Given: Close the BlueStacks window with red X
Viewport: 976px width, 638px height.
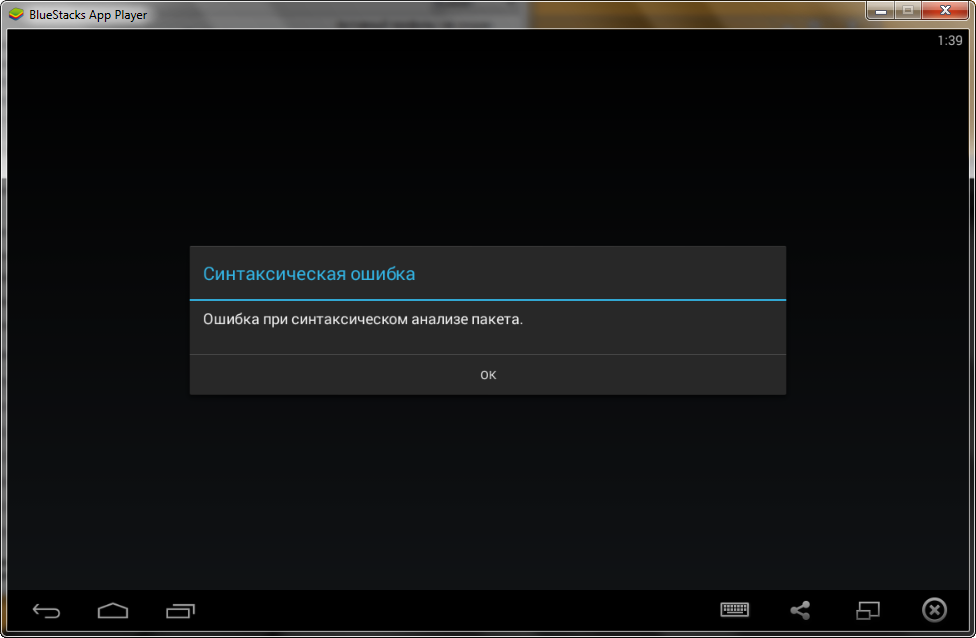Looking at the screenshot, I should coord(944,11).
